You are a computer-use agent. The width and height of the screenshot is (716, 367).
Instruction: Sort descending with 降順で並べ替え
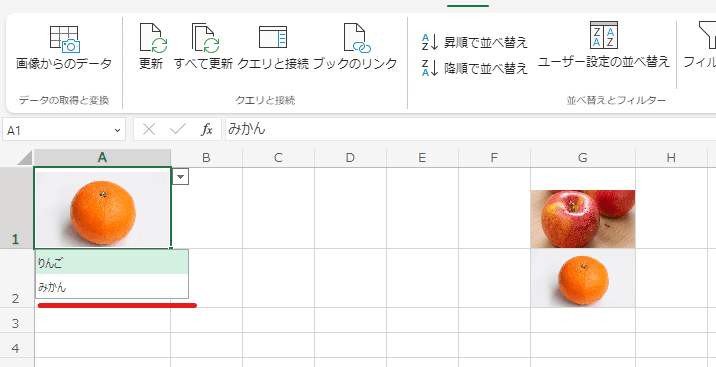tap(474, 68)
